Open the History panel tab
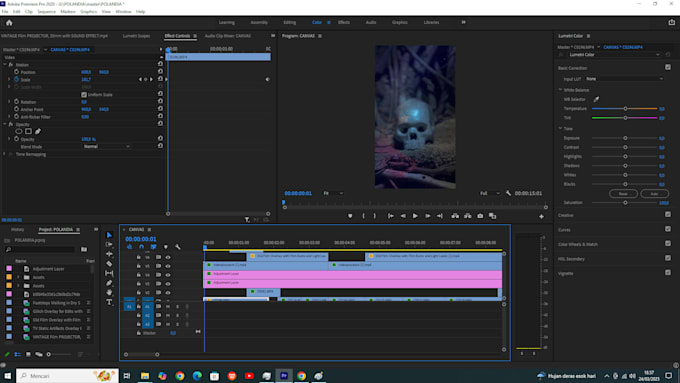 (17, 229)
